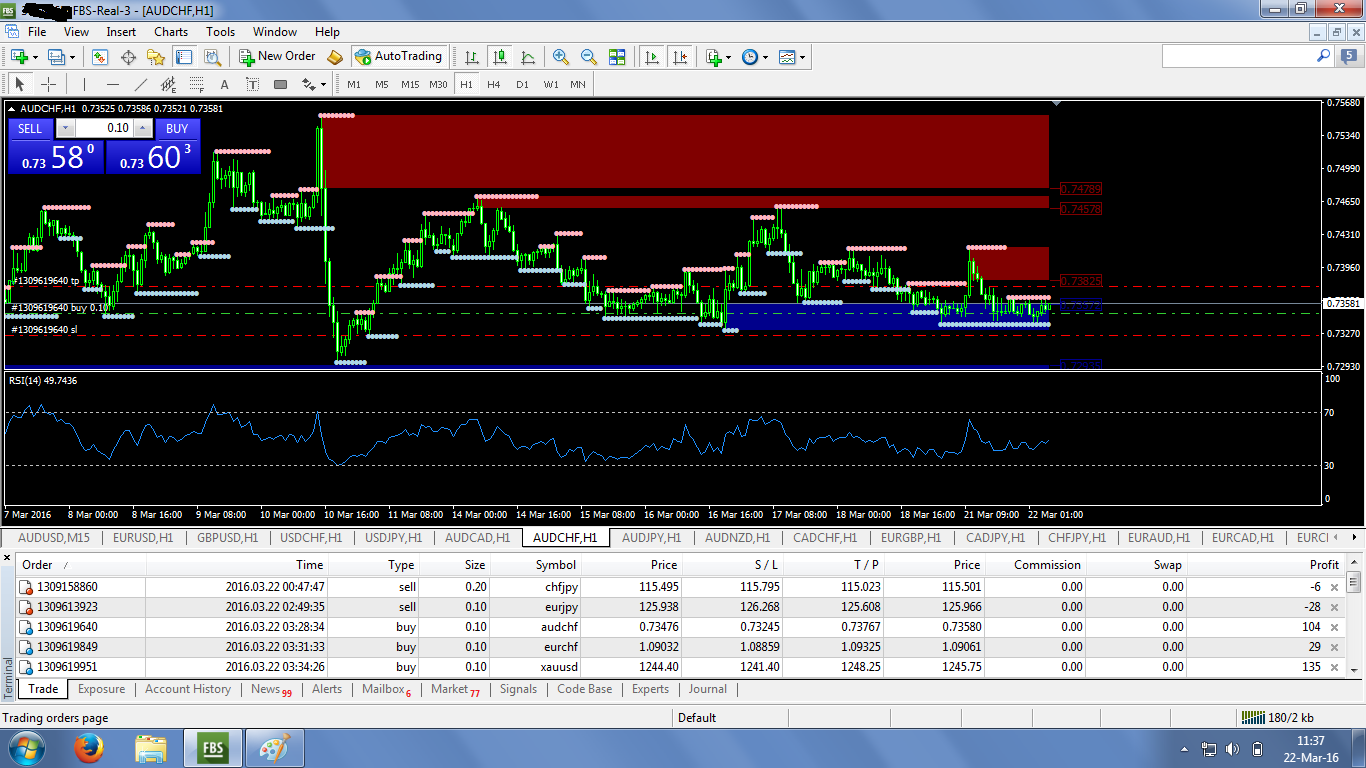Image resolution: width=1366 pixels, height=768 pixels.
Task: Open the Account History tab
Action: [188, 689]
